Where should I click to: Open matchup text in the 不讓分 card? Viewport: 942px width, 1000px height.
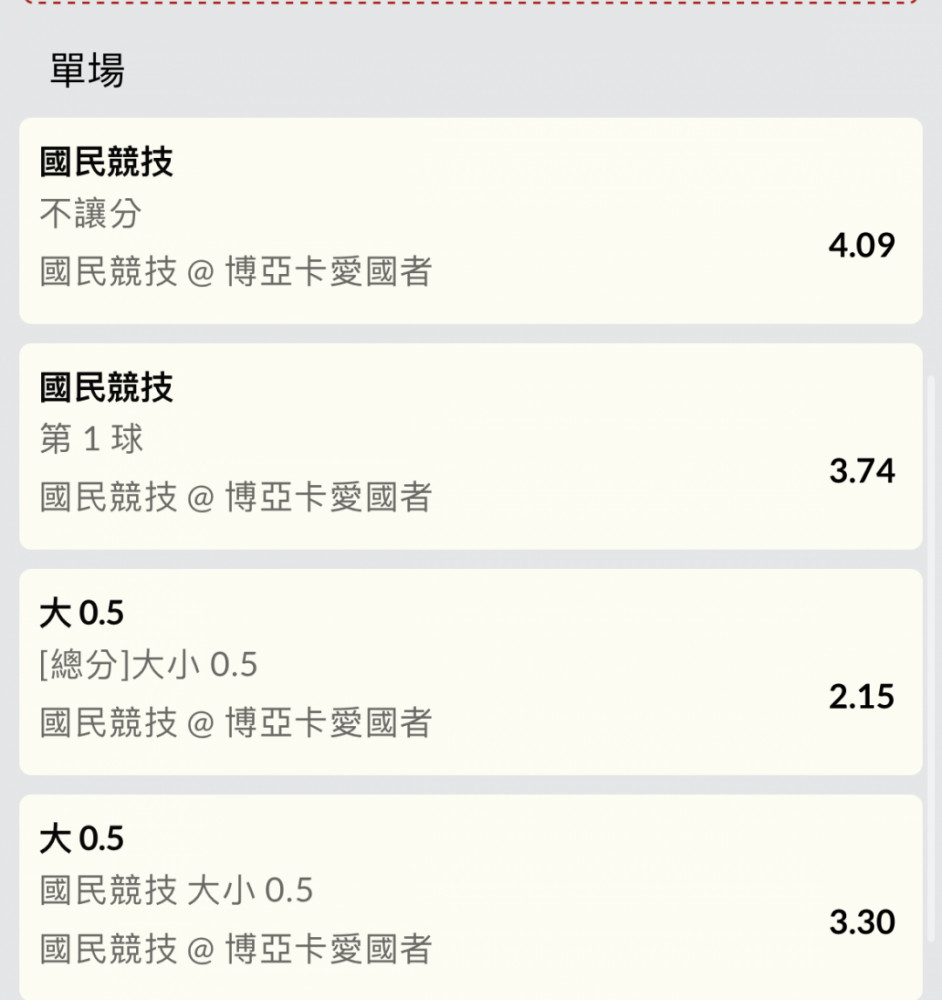click(236, 272)
